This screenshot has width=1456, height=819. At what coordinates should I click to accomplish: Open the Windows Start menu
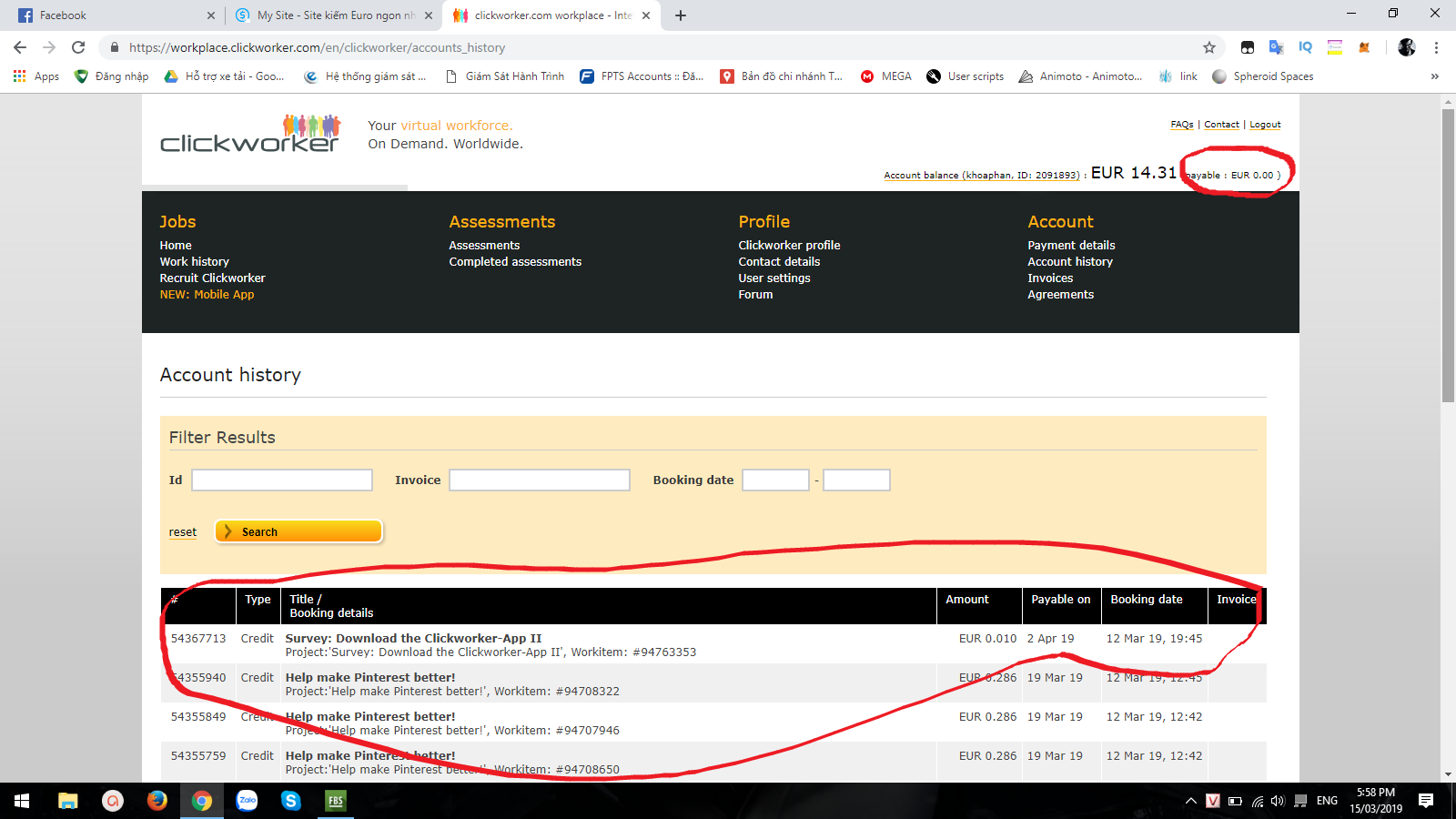coord(22,801)
